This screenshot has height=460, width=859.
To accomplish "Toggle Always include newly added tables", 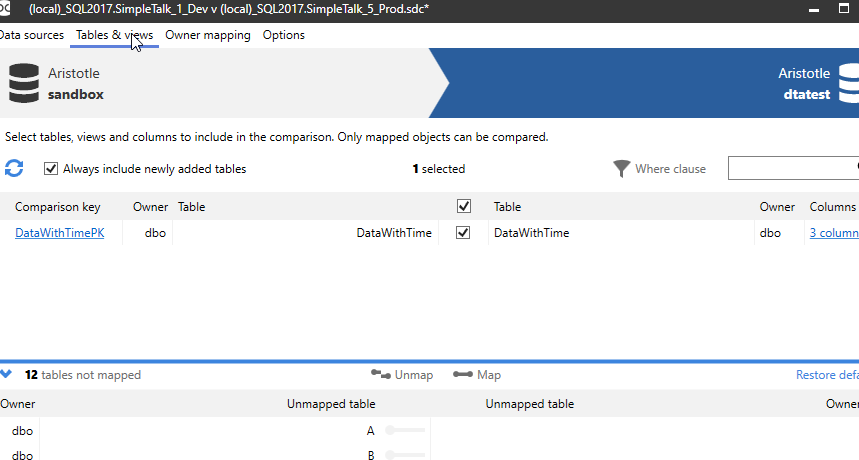I will [x=51, y=169].
